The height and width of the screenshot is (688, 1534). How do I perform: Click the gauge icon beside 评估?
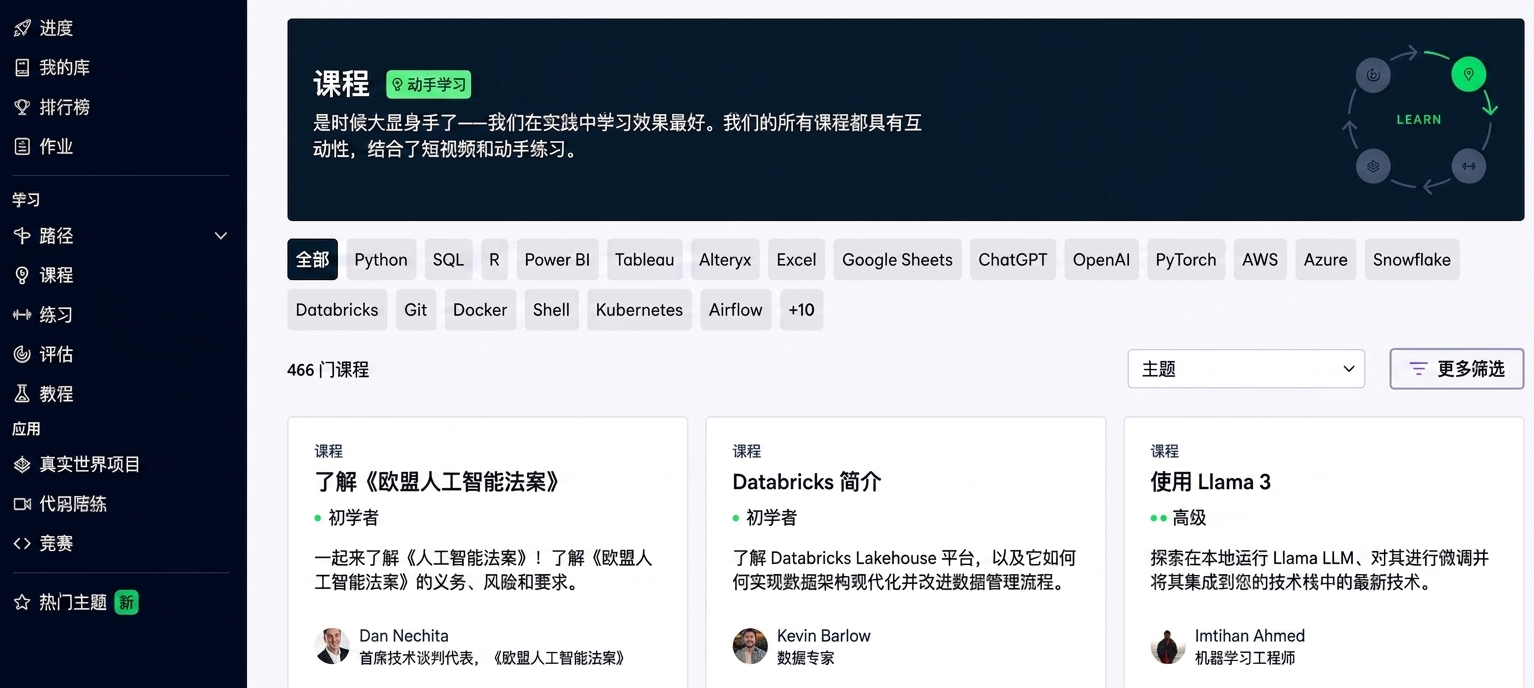click(x=22, y=354)
